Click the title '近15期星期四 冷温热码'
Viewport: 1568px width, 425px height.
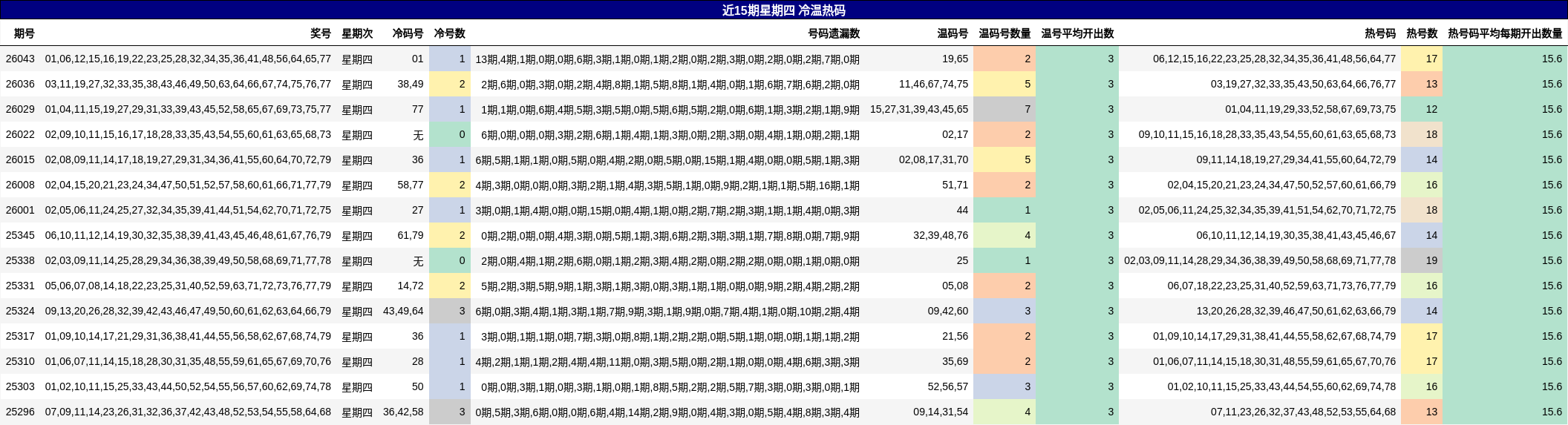(783, 10)
